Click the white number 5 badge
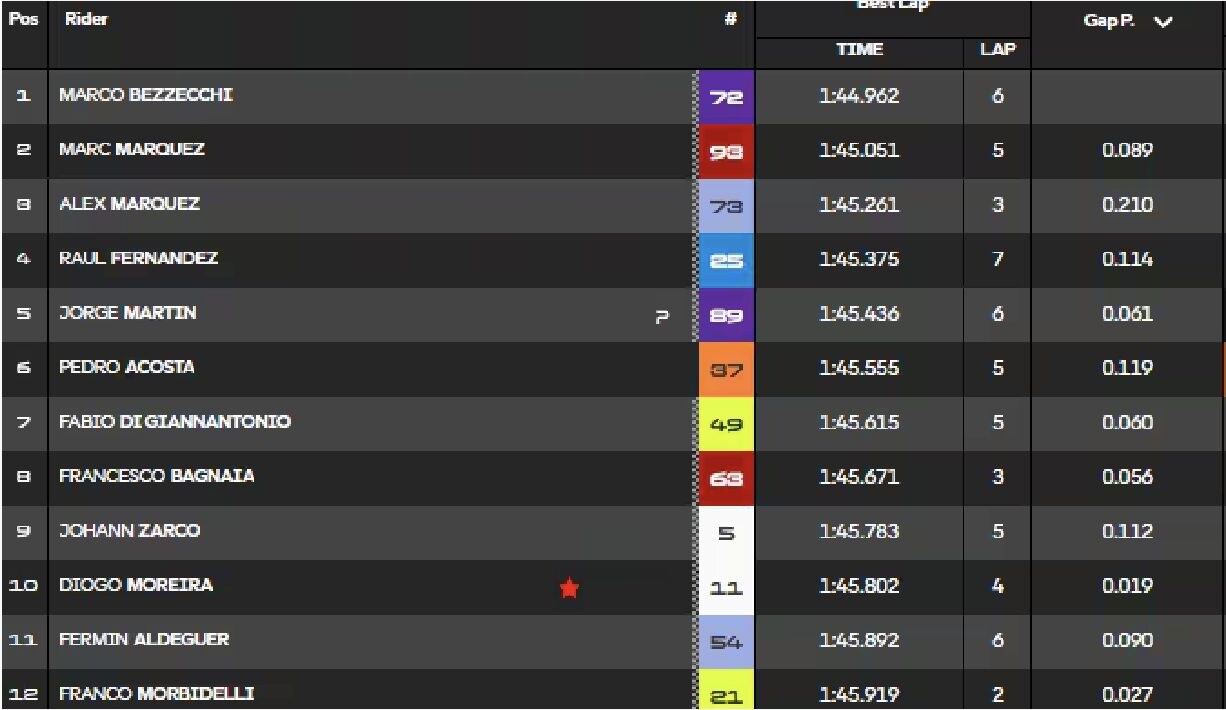This screenshot has height=710, width=1226. [x=727, y=533]
